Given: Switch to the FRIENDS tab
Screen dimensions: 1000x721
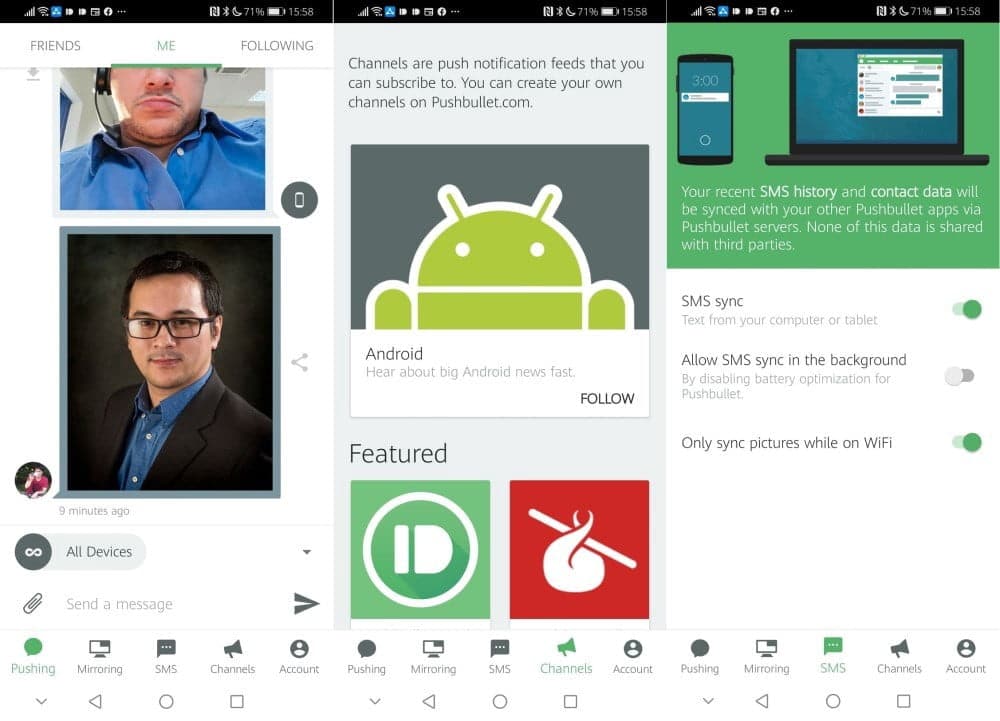Looking at the screenshot, I should tap(55, 45).
